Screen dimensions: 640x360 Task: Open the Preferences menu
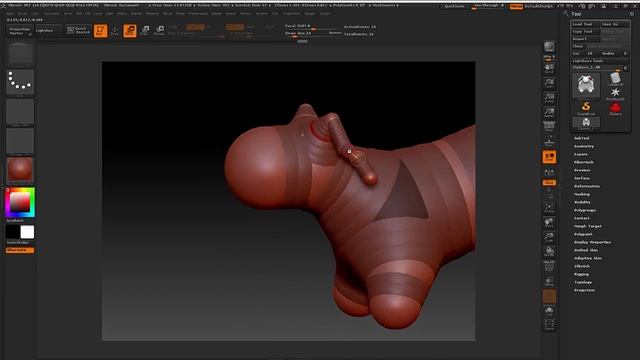198,13
